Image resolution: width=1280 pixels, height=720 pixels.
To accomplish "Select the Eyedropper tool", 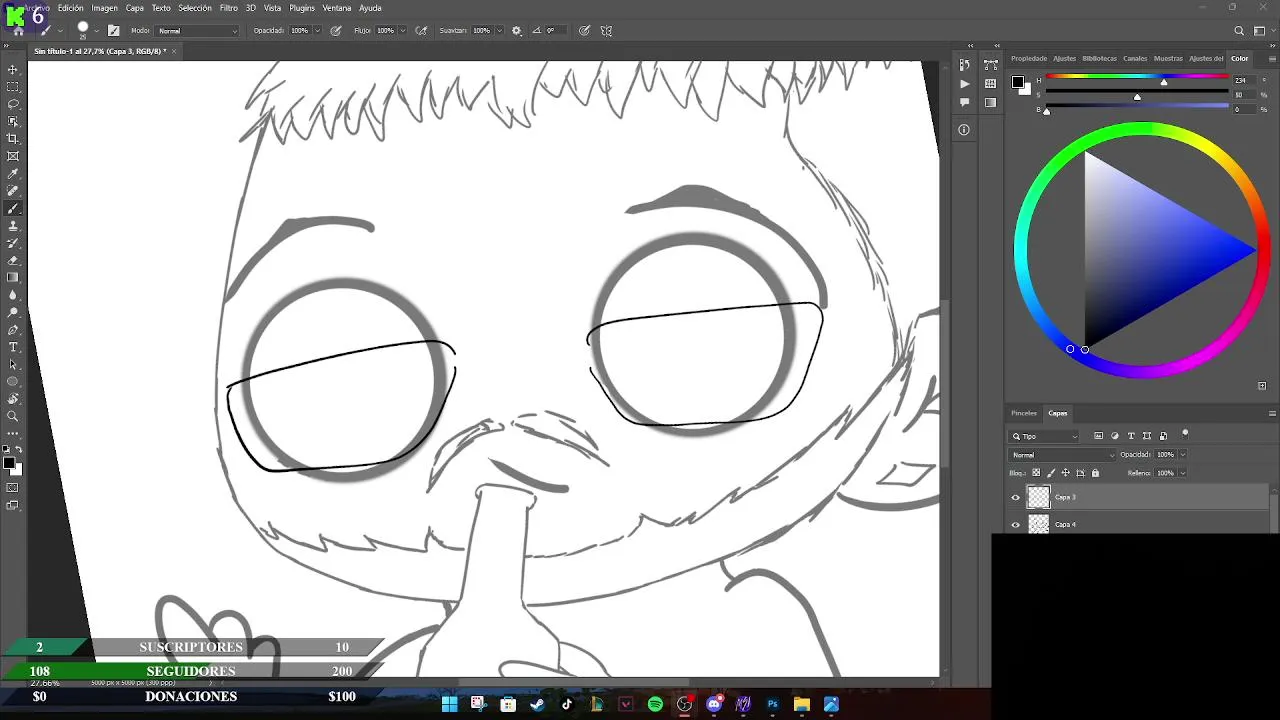I will pyautogui.click(x=13, y=174).
